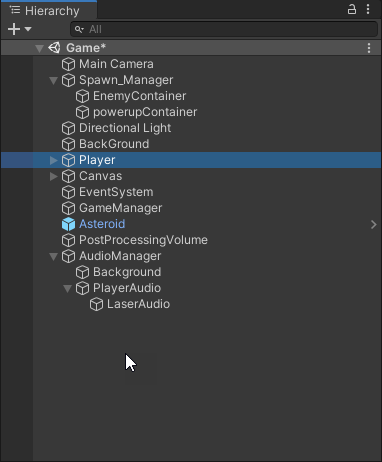Select the PlayerAudio object
Viewport: 382px width, 462px height.
click(x=127, y=288)
